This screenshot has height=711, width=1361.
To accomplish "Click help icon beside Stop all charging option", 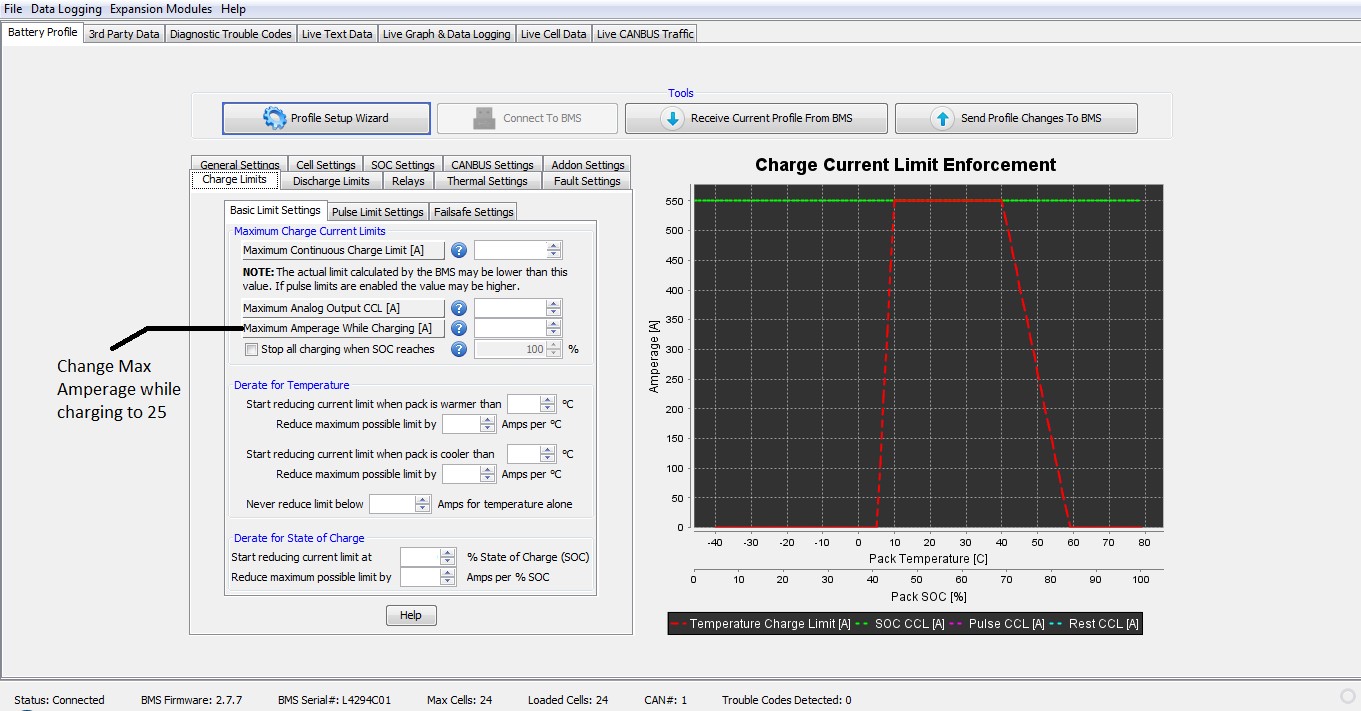I will pyautogui.click(x=459, y=349).
